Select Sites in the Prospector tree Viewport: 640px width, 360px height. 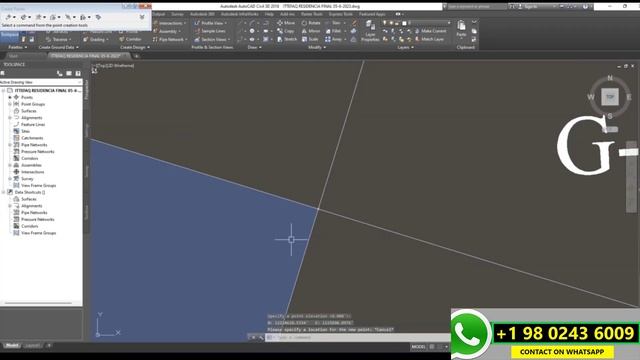25,131
